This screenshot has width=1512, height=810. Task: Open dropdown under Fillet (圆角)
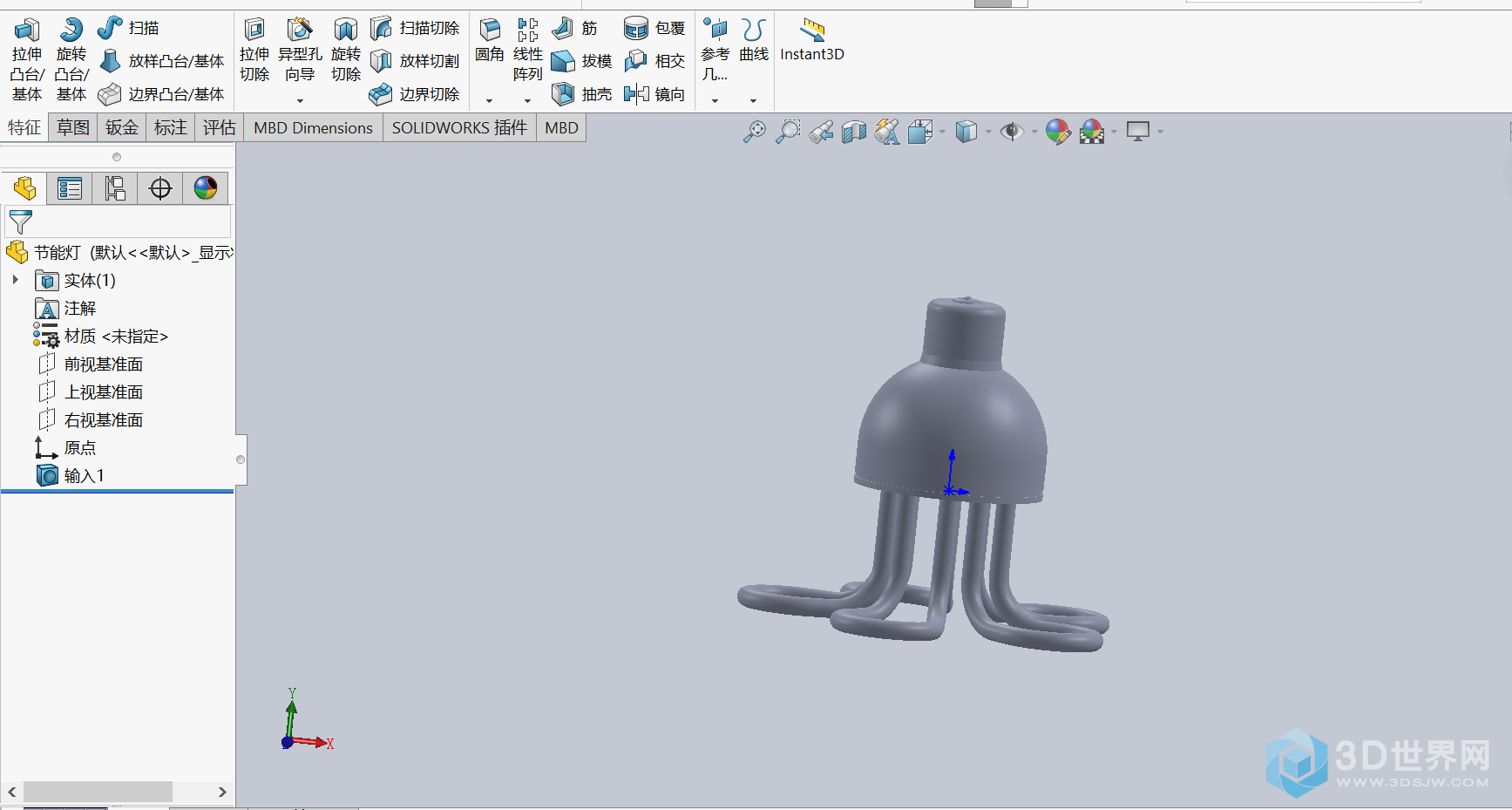click(489, 101)
